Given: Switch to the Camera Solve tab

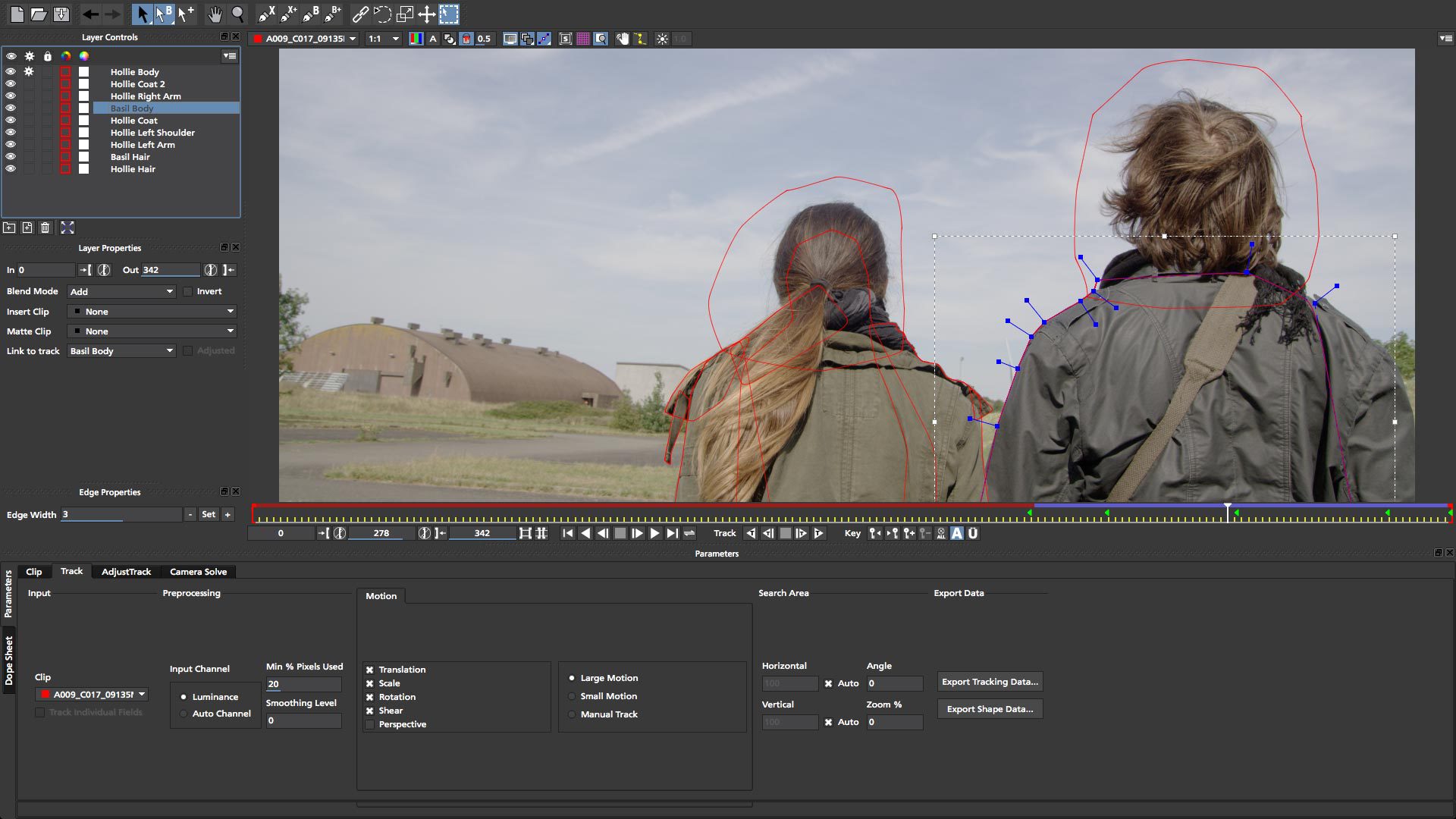Looking at the screenshot, I should 199,571.
